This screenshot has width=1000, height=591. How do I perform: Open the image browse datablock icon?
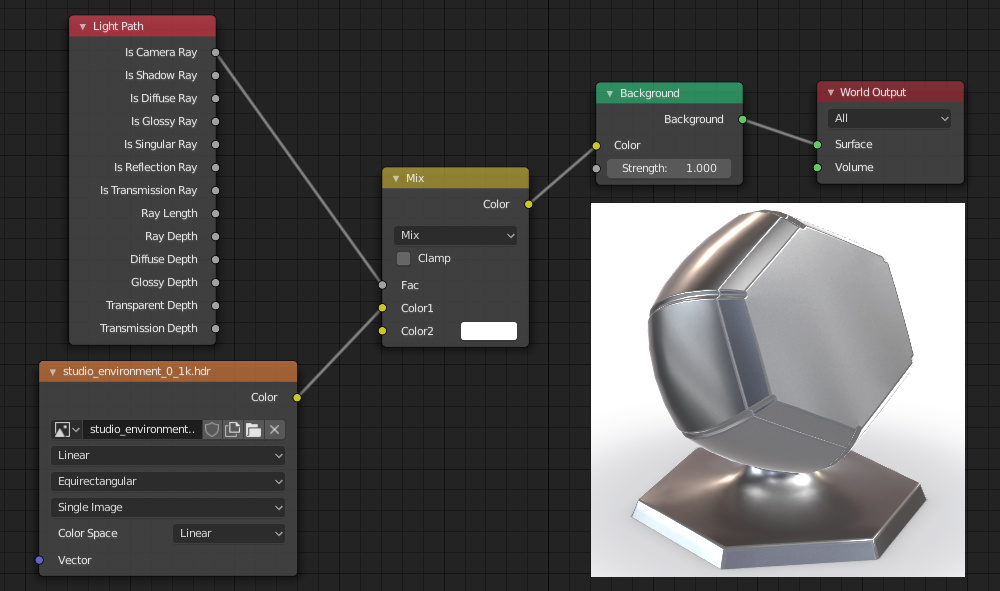click(x=66, y=430)
